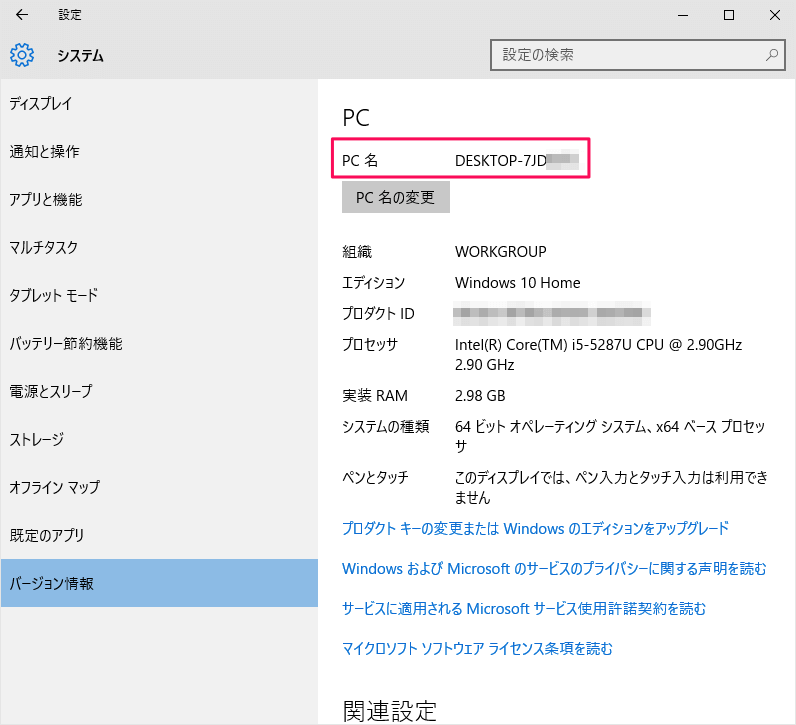Select 通知と操作 in the sidebar
Image resolution: width=796 pixels, height=725 pixels.
point(45,152)
